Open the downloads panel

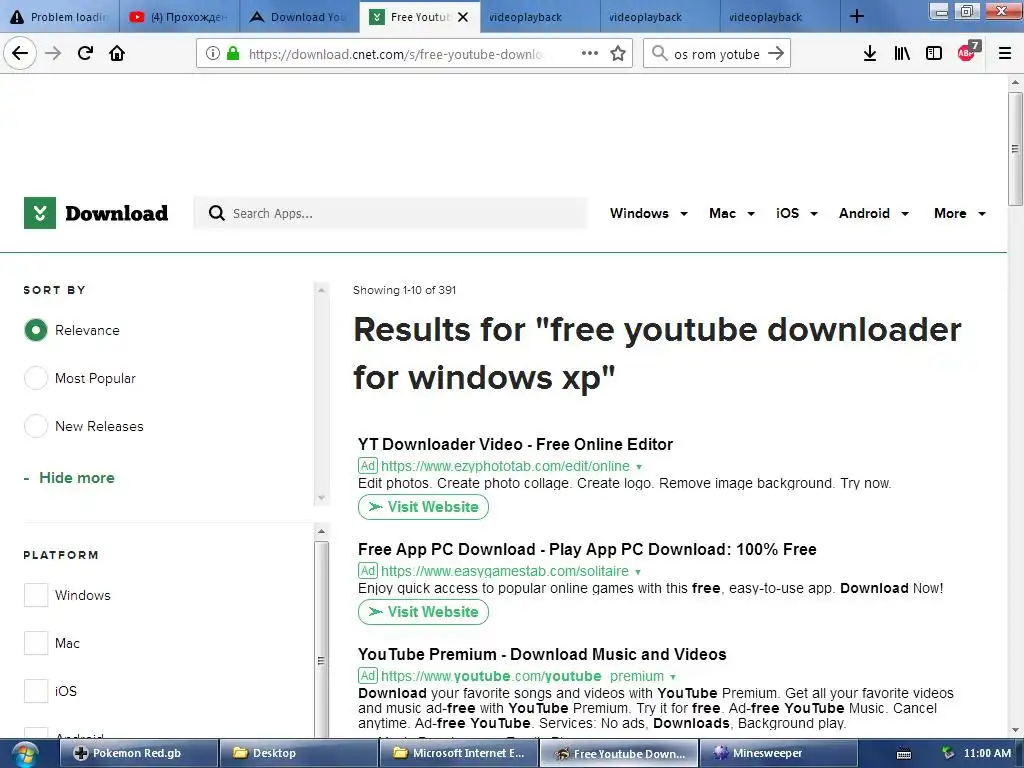(870, 53)
